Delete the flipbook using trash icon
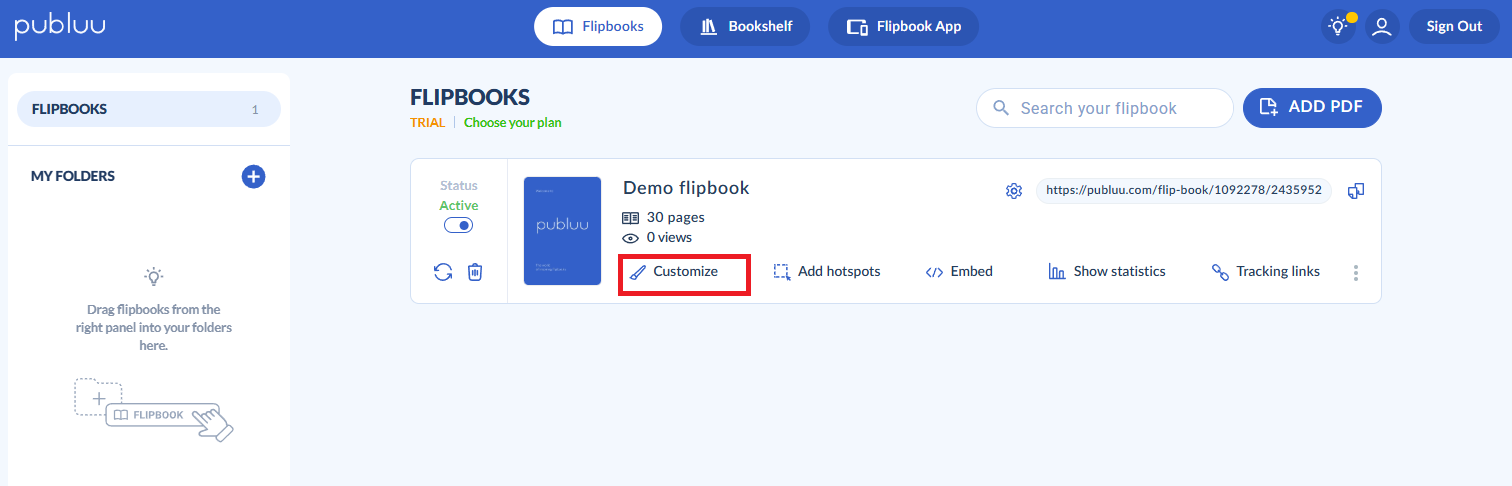The height and width of the screenshot is (486, 1512). (x=475, y=272)
